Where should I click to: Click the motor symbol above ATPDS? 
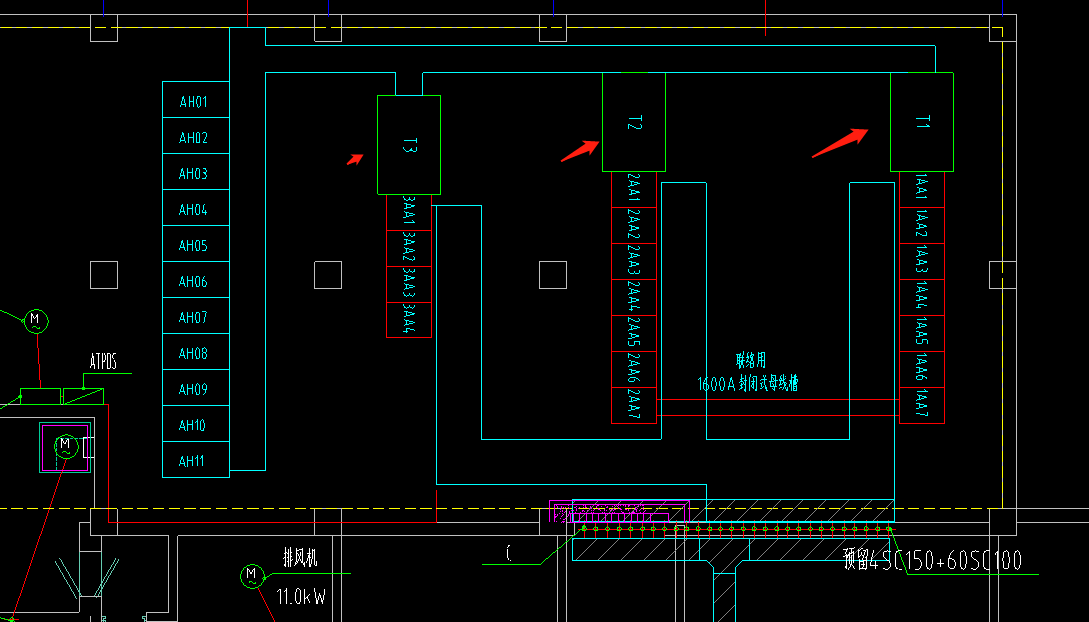point(36,321)
